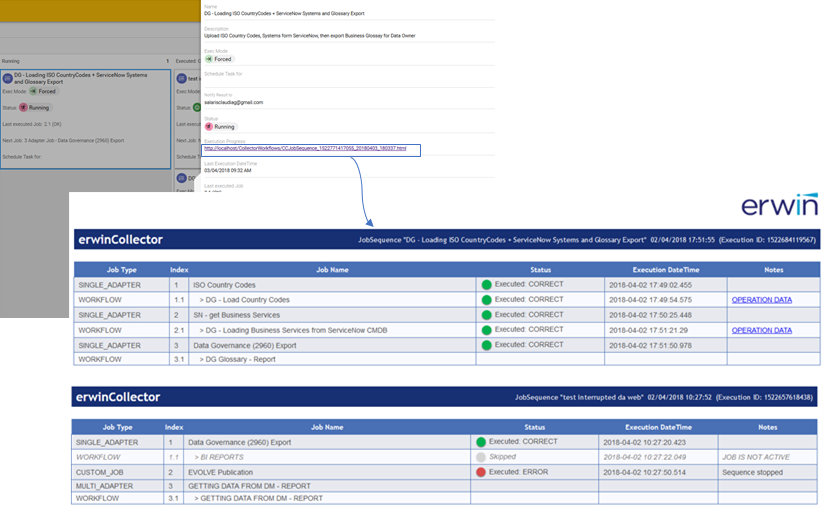
Task: Click execution time 2018-04-02 10:27:20.423
Action: point(644,442)
